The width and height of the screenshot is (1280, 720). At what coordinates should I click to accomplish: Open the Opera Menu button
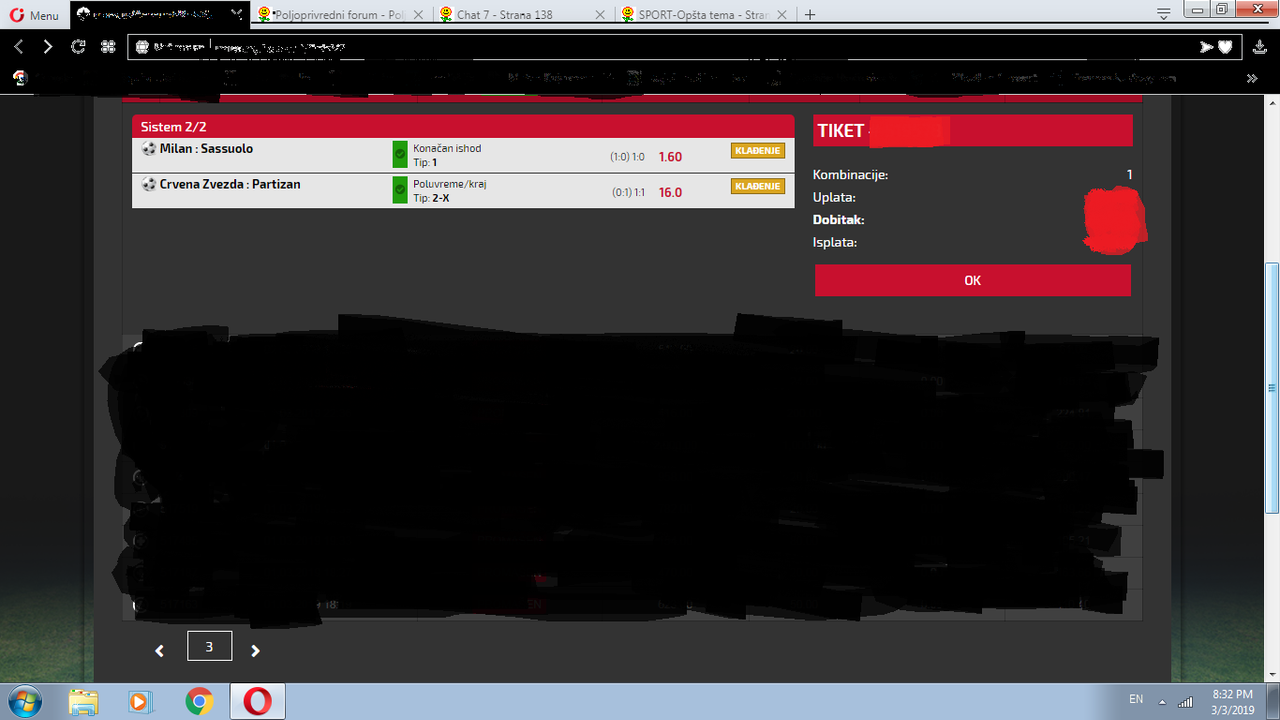coord(34,15)
